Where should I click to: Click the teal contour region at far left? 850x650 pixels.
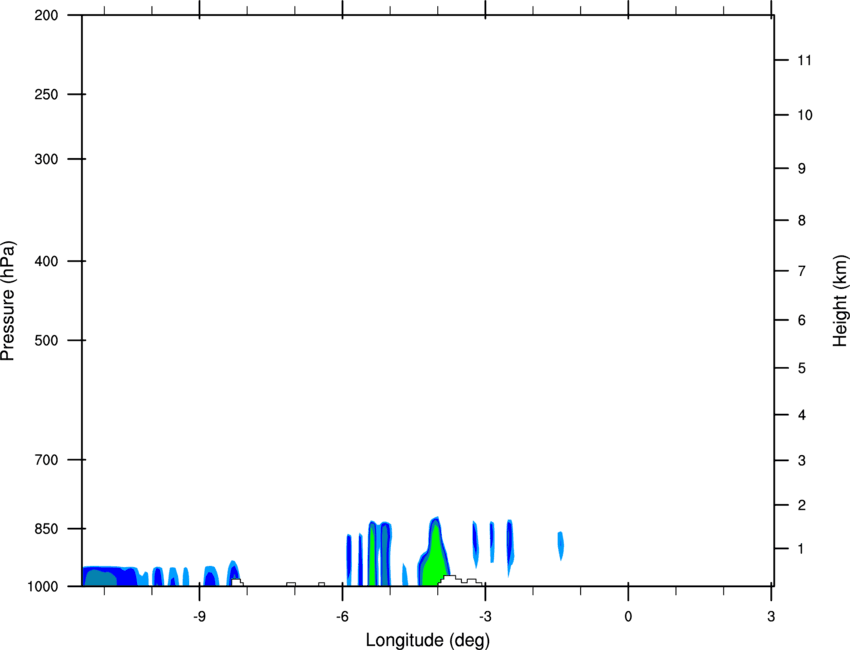click(x=100, y=578)
